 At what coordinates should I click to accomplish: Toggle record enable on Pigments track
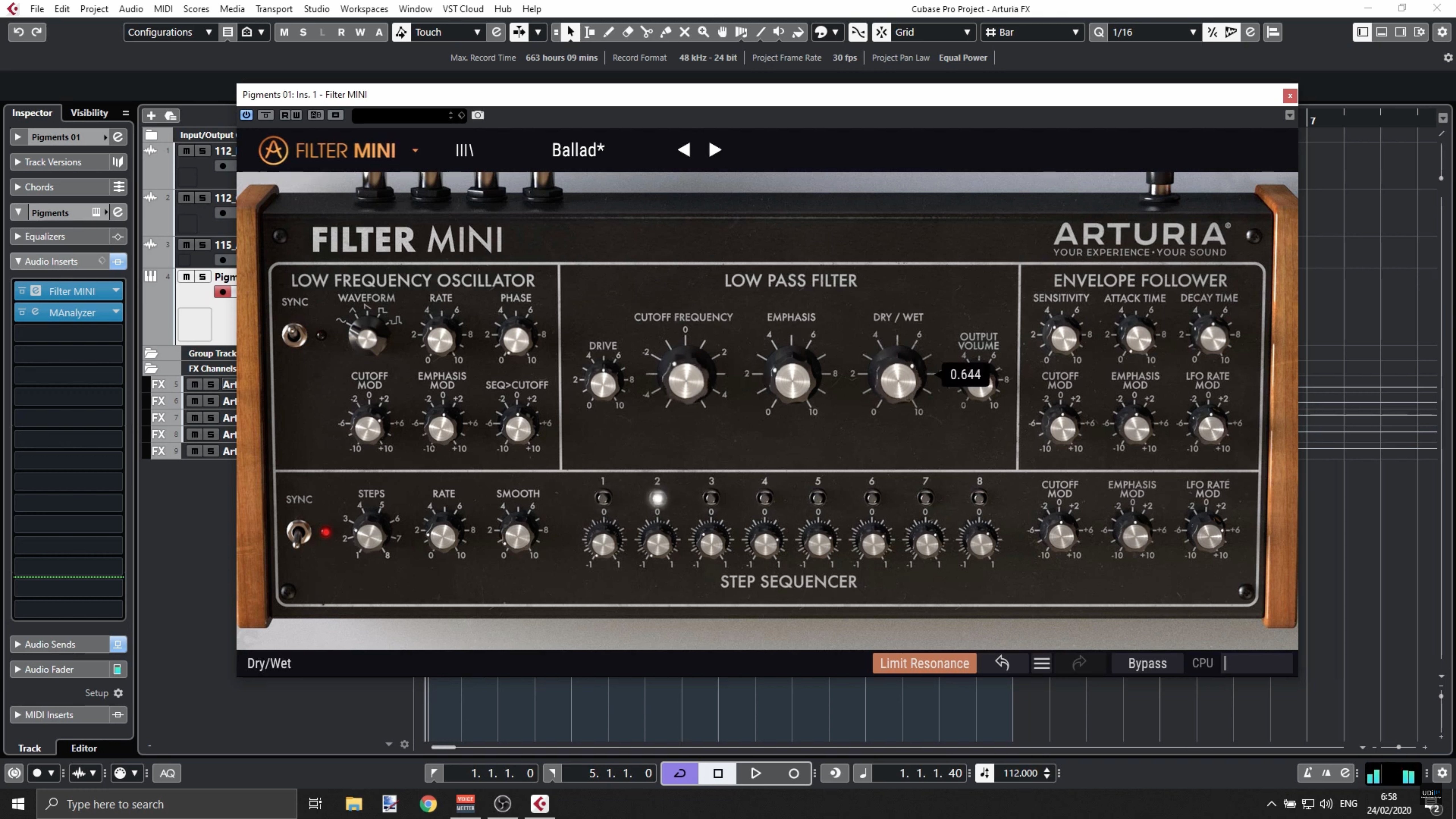click(223, 292)
